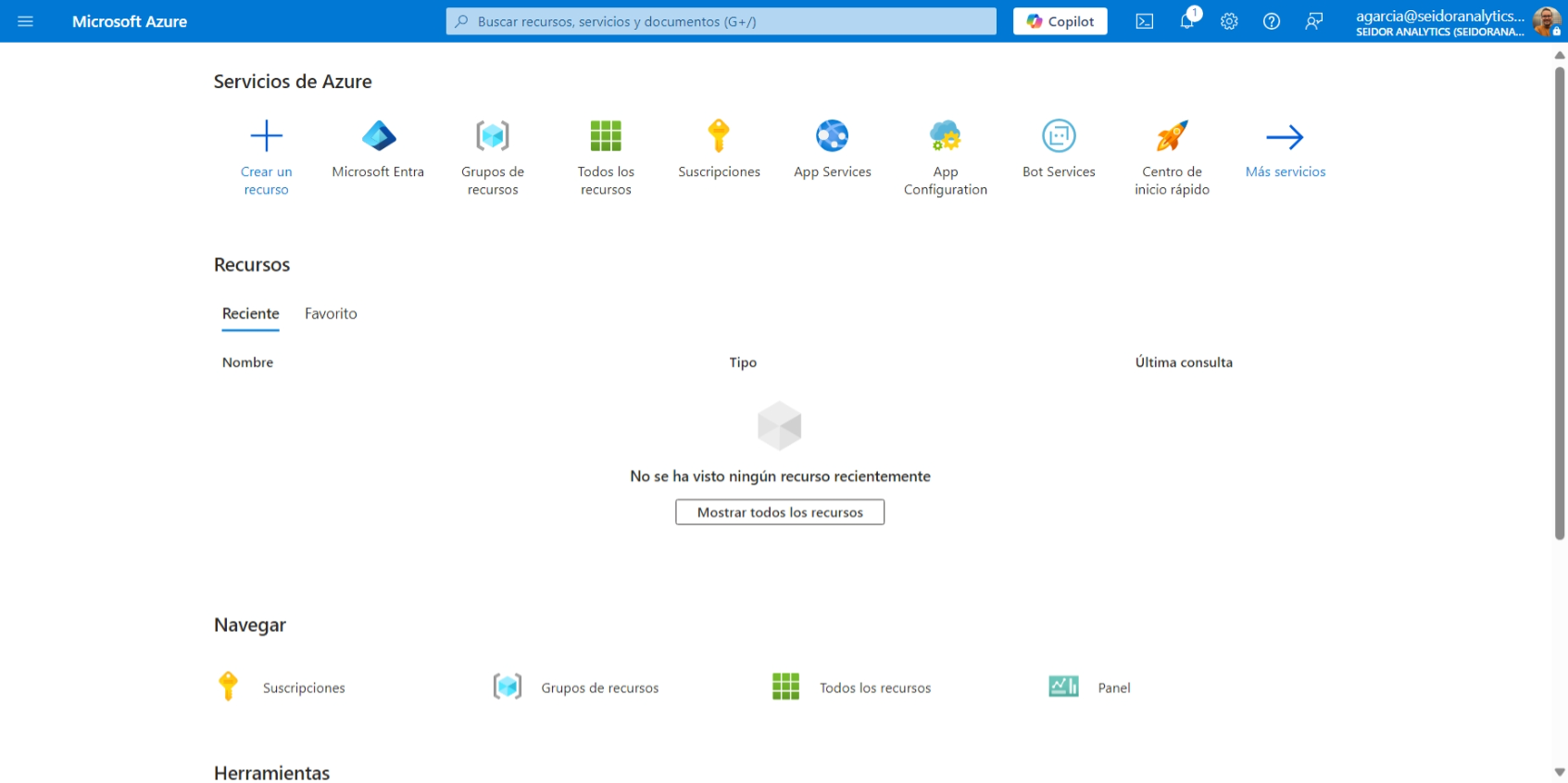Open the help and support icon
Image resolution: width=1568 pixels, height=783 pixels.
point(1272,21)
